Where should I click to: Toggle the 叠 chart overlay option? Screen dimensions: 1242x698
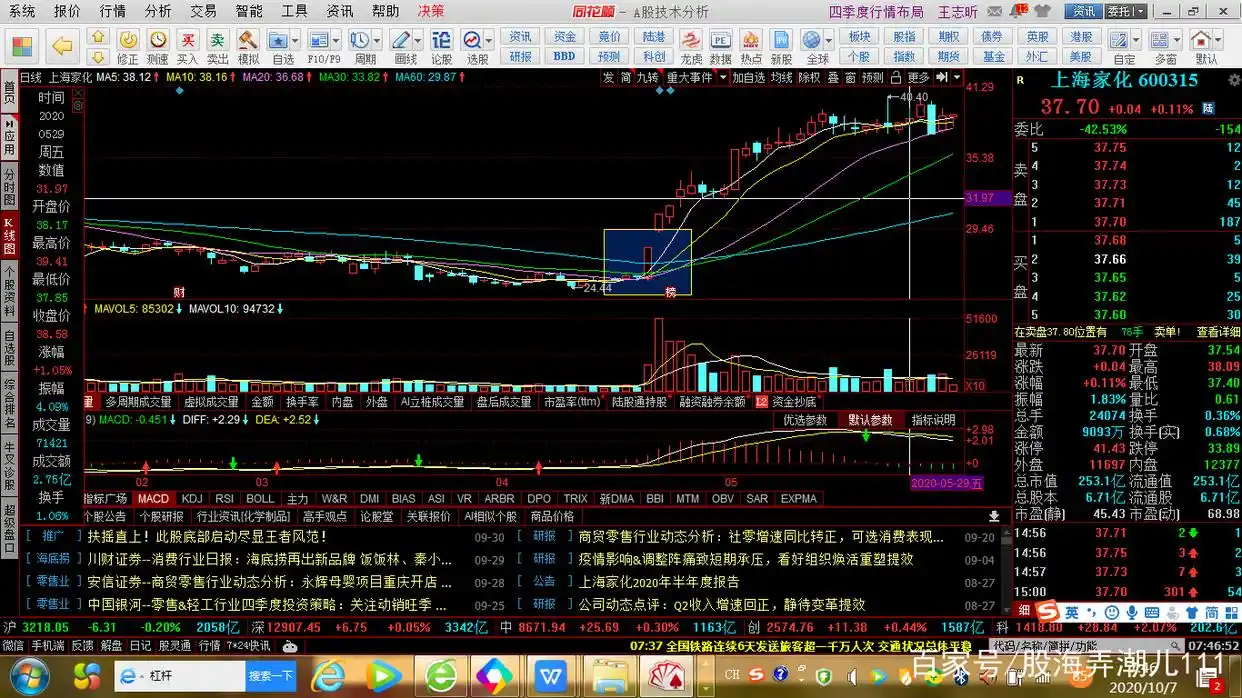(834, 77)
